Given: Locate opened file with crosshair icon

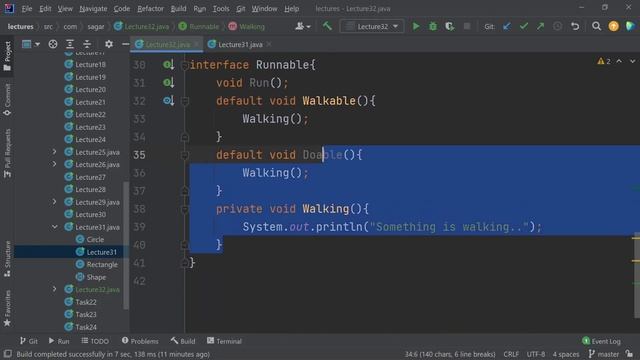Looking at the screenshot, I should 53,44.
